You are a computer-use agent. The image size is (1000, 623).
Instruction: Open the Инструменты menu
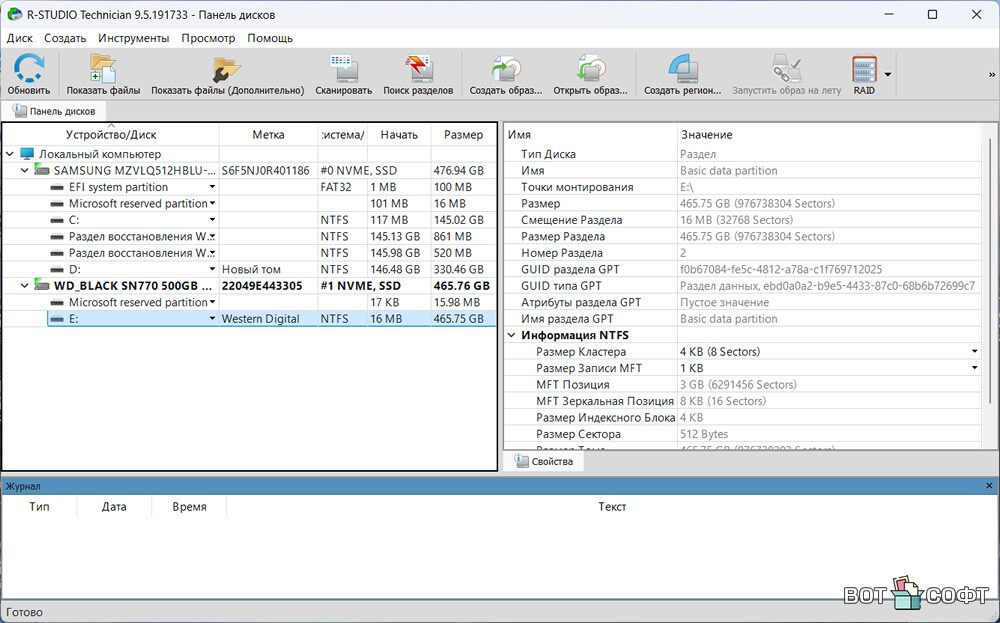tap(133, 38)
